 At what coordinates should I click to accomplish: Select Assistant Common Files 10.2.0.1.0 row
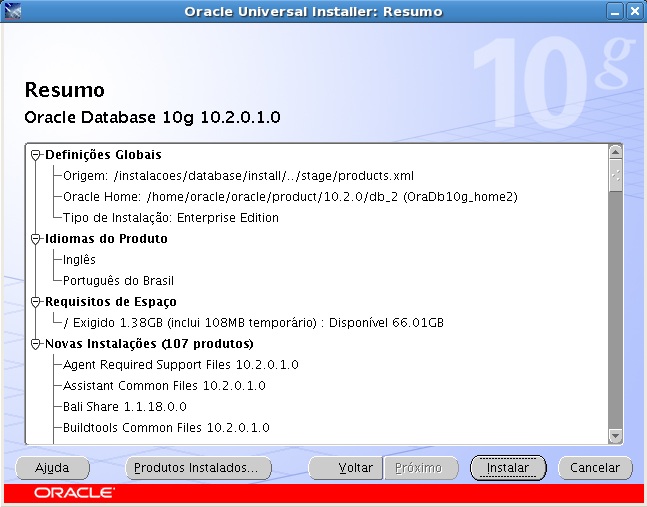[164, 386]
